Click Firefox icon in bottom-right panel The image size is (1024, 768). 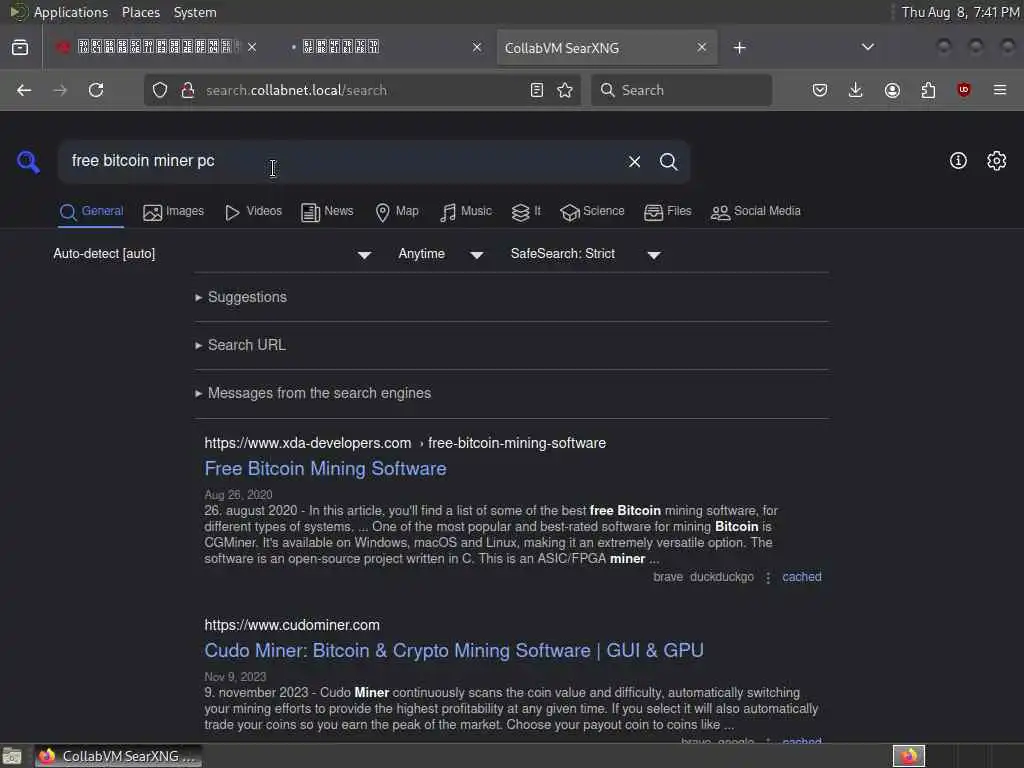[908, 756]
